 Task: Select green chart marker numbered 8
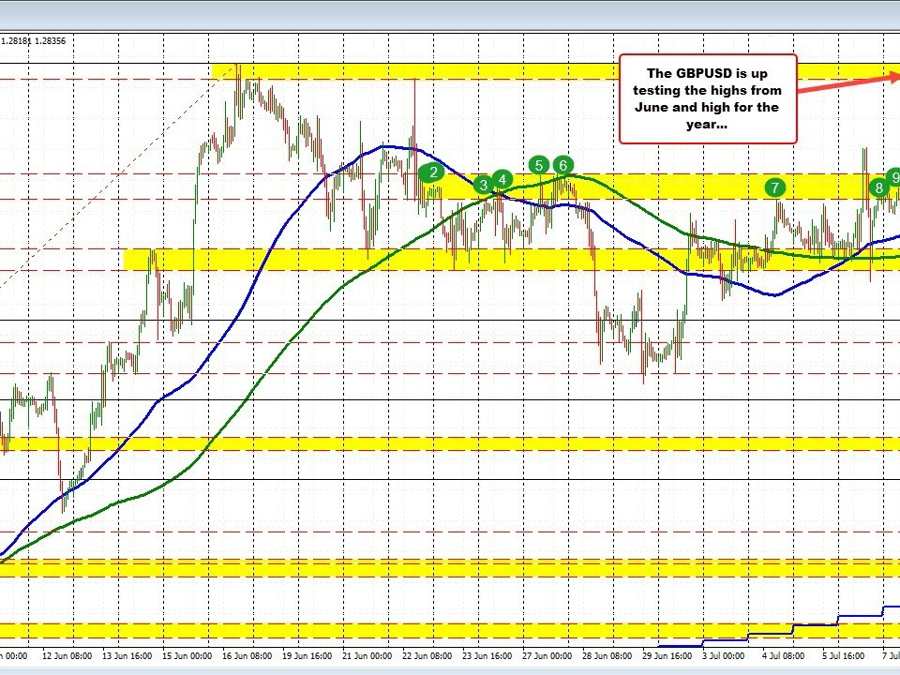879,187
